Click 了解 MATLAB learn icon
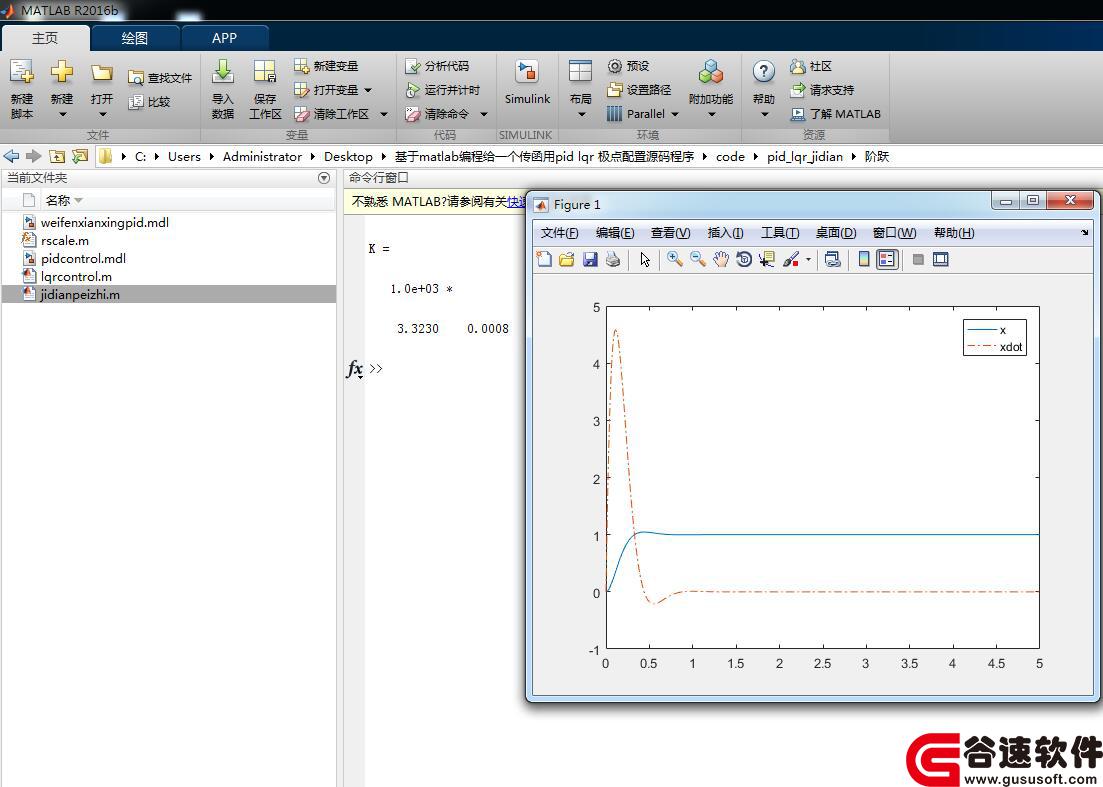Viewport: 1103px width, 787px height. (x=835, y=114)
